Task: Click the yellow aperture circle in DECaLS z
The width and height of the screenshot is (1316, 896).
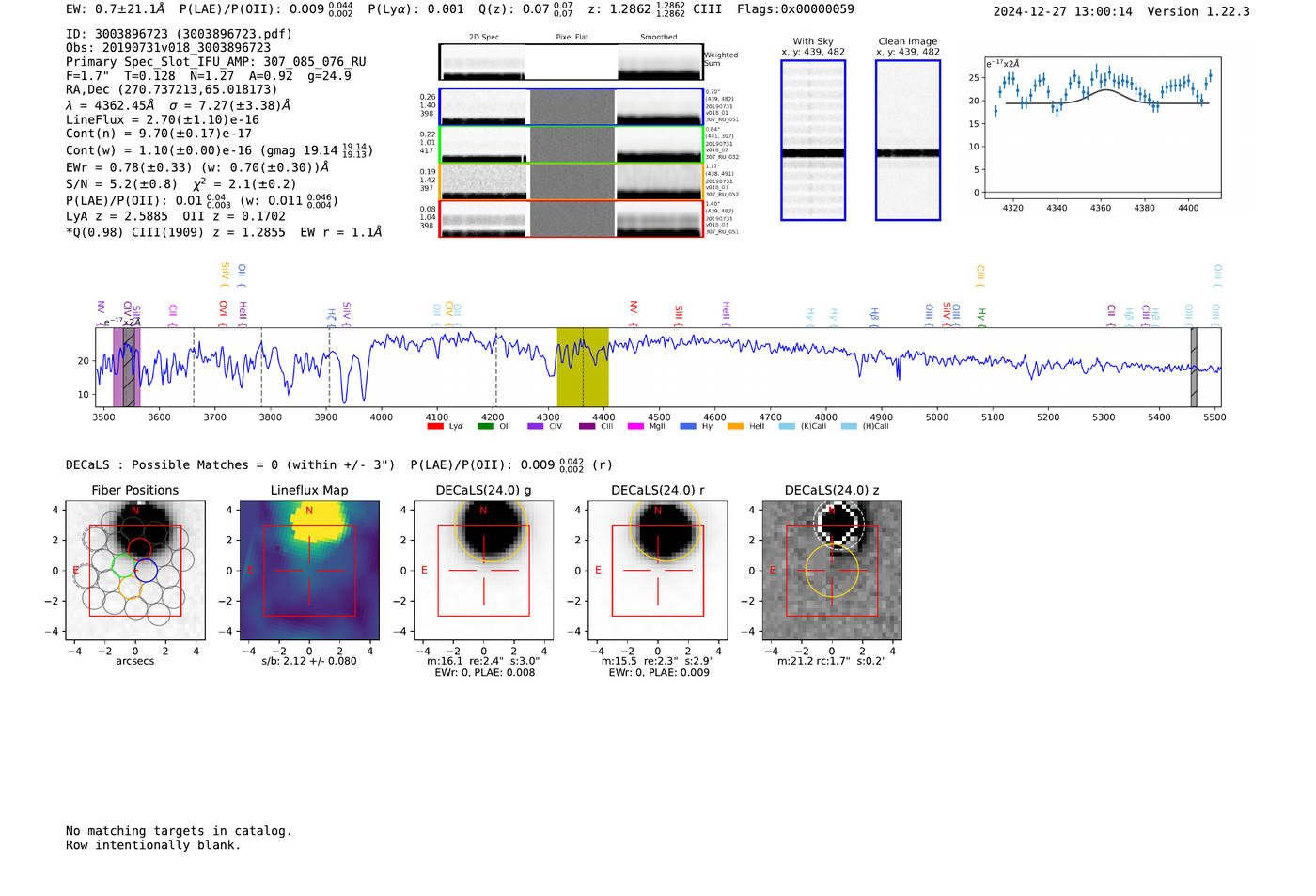Action: pos(832,570)
